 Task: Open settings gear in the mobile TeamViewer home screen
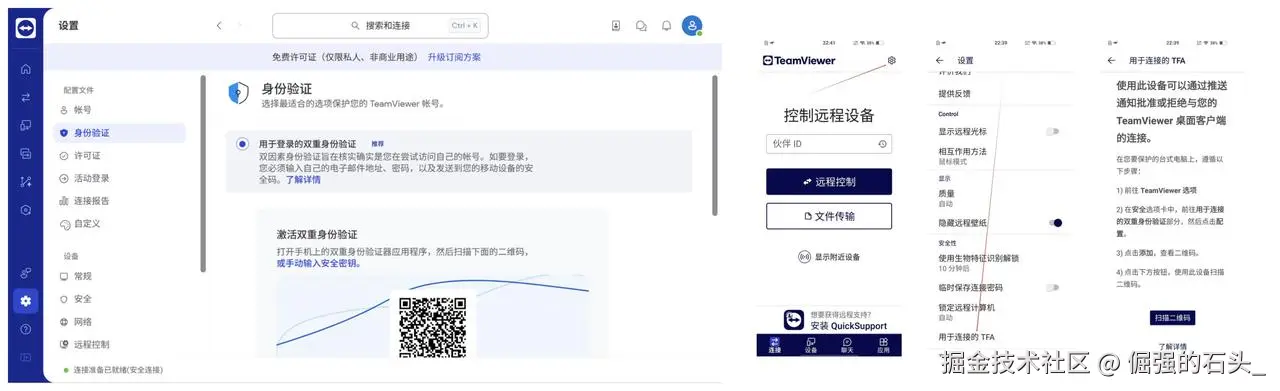[892, 60]
